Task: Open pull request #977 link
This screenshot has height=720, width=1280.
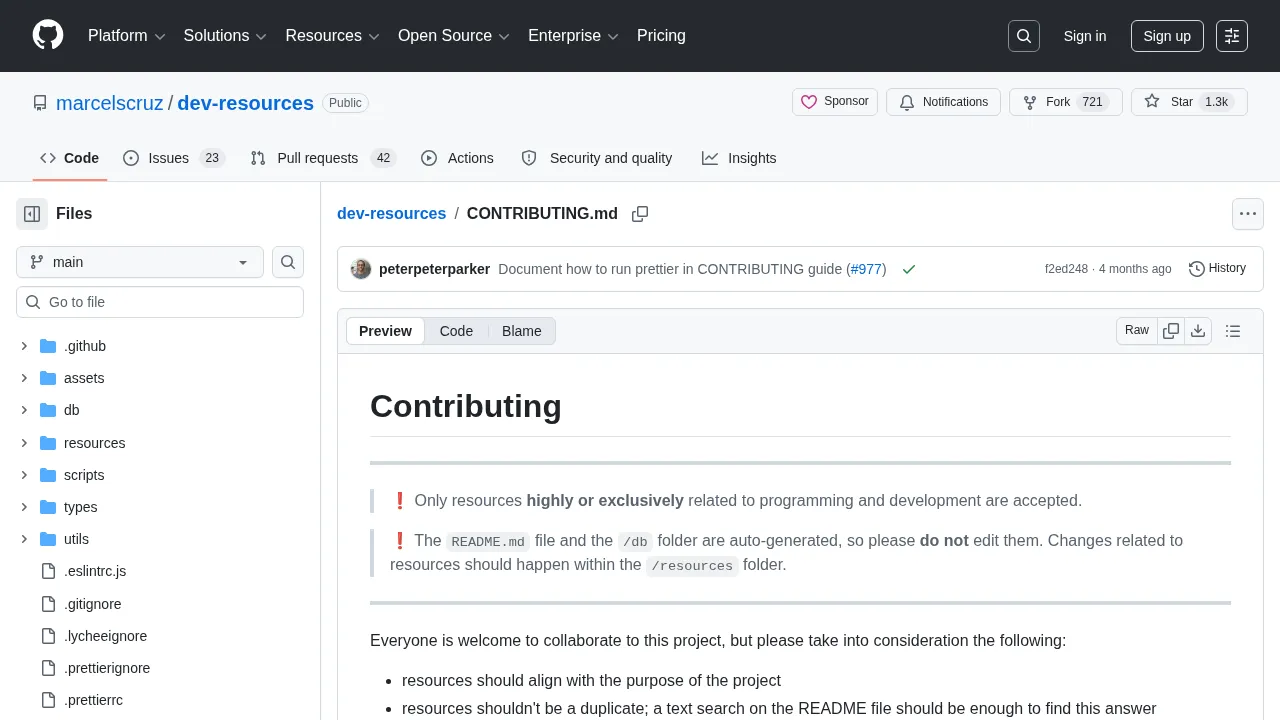Action: pyautogui.click(x=866, y=269)
